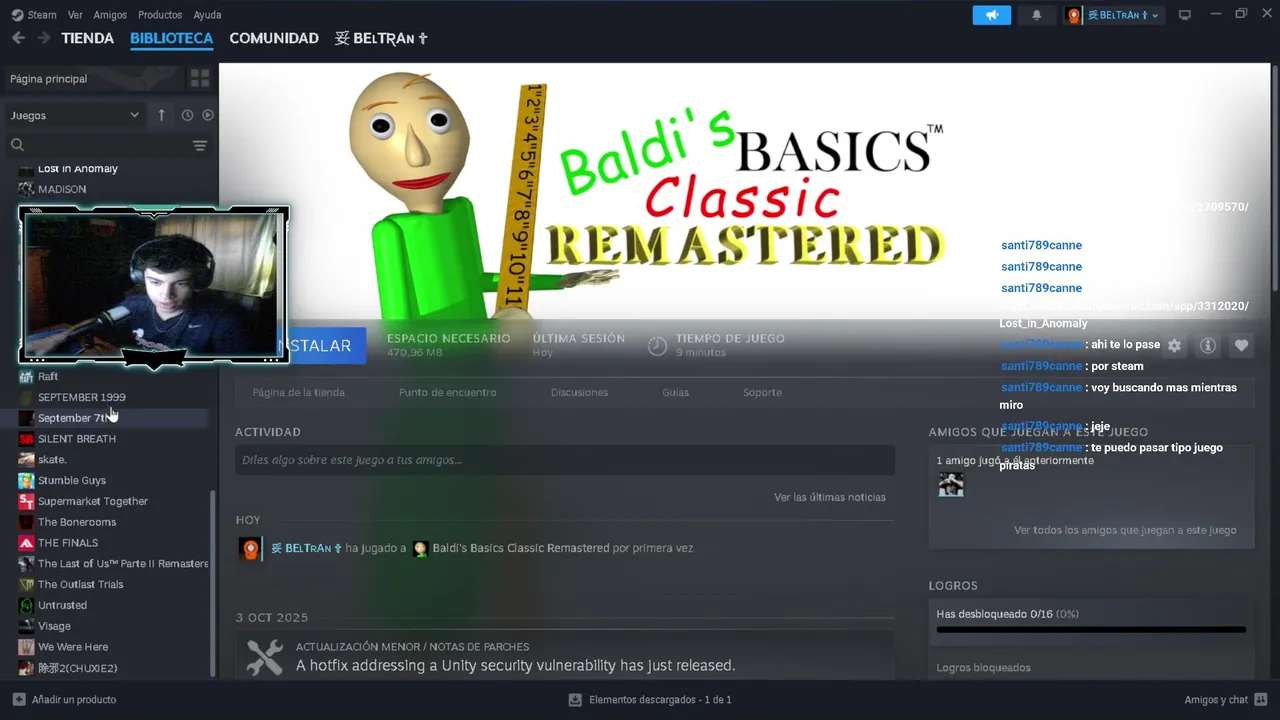Click the friend avatar under Amigos section
The height and width of the screenshot is (720, 1280).
pyautogui.click(x=951, y=485)
